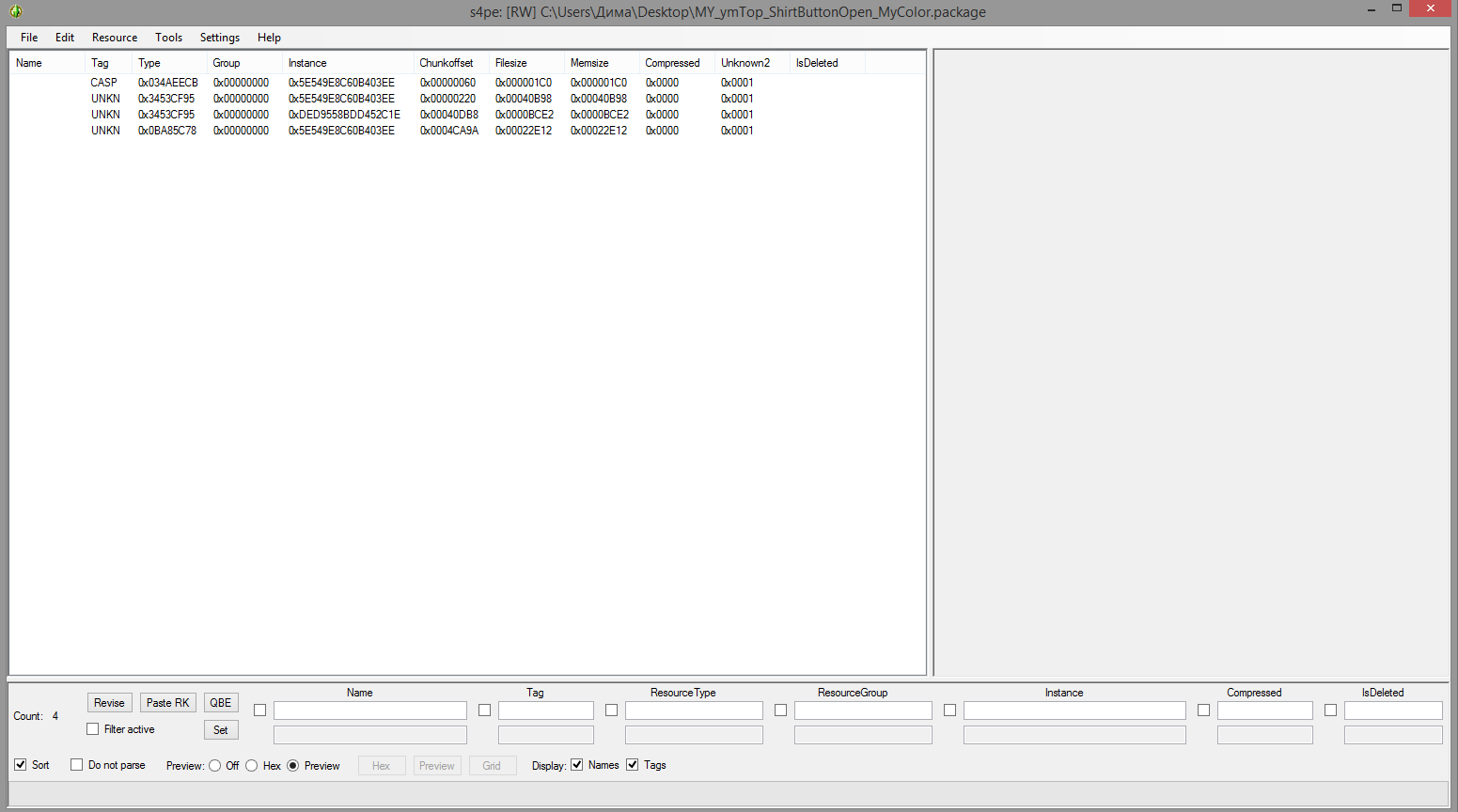Enable the Filter active checkbox
The image size is (1458, 812).
pos(93,729)
